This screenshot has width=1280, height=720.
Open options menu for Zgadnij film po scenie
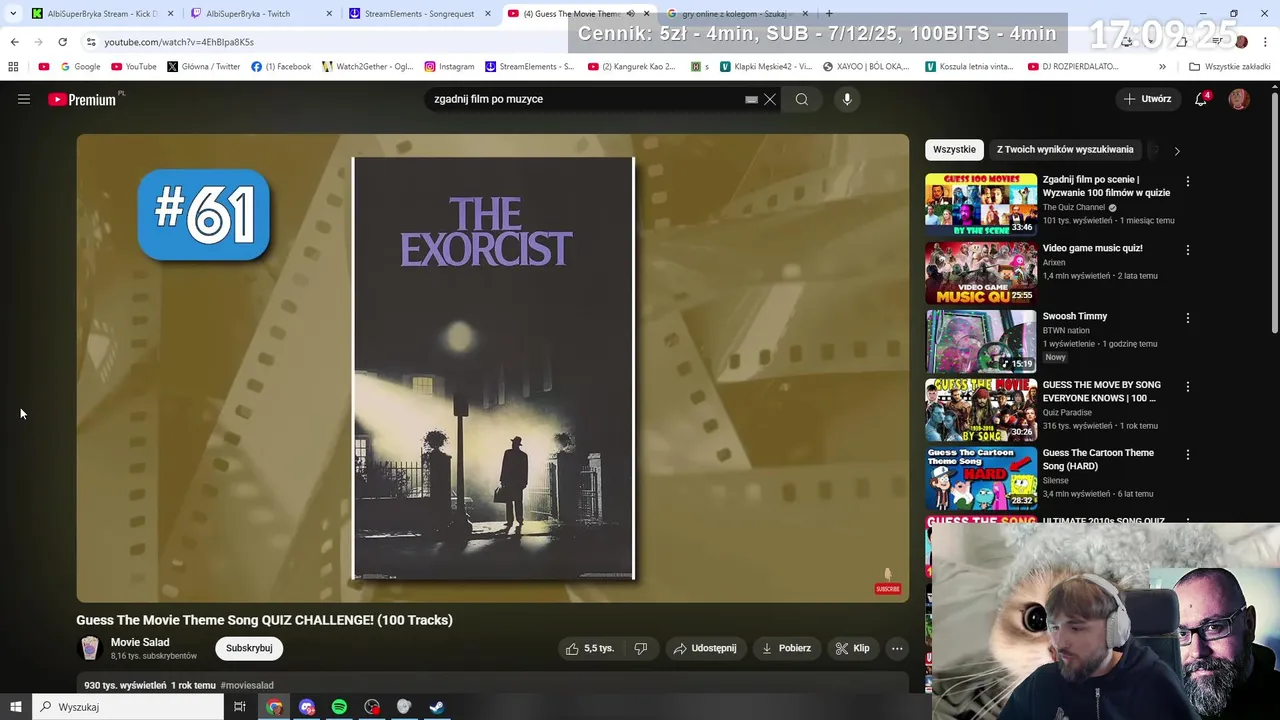pyautogui.click(x=1188, y=182)
